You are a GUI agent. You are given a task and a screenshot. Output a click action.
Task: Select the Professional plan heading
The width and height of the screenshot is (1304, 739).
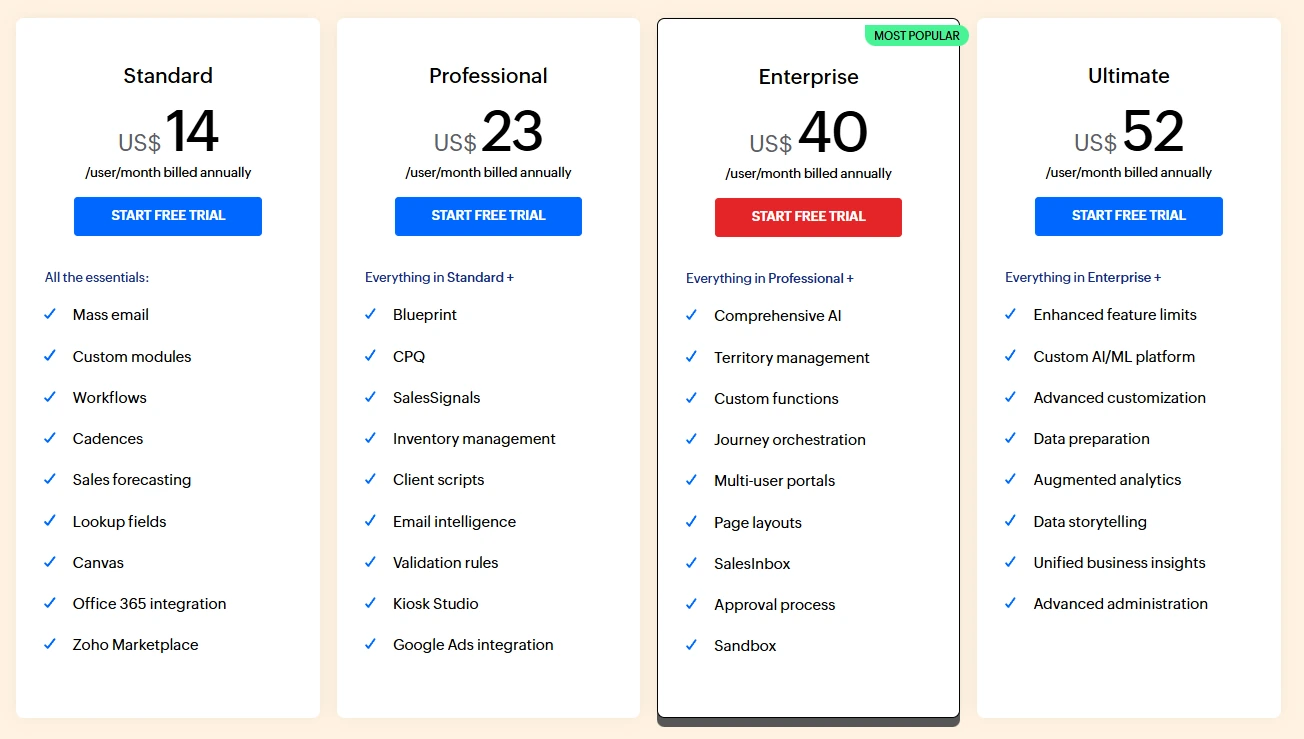click(488, 75)
